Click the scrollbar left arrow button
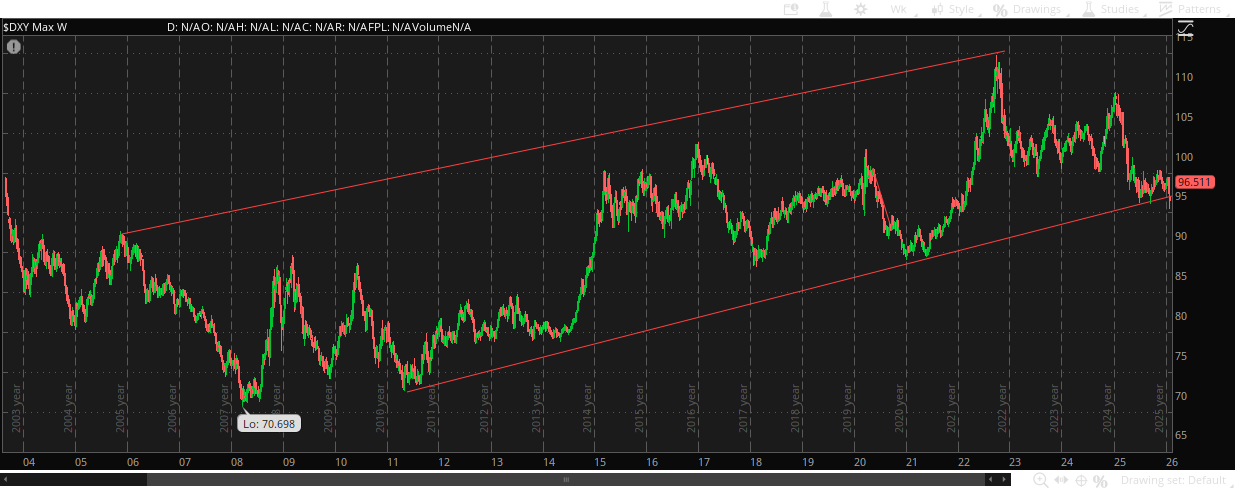 (6, 481)
